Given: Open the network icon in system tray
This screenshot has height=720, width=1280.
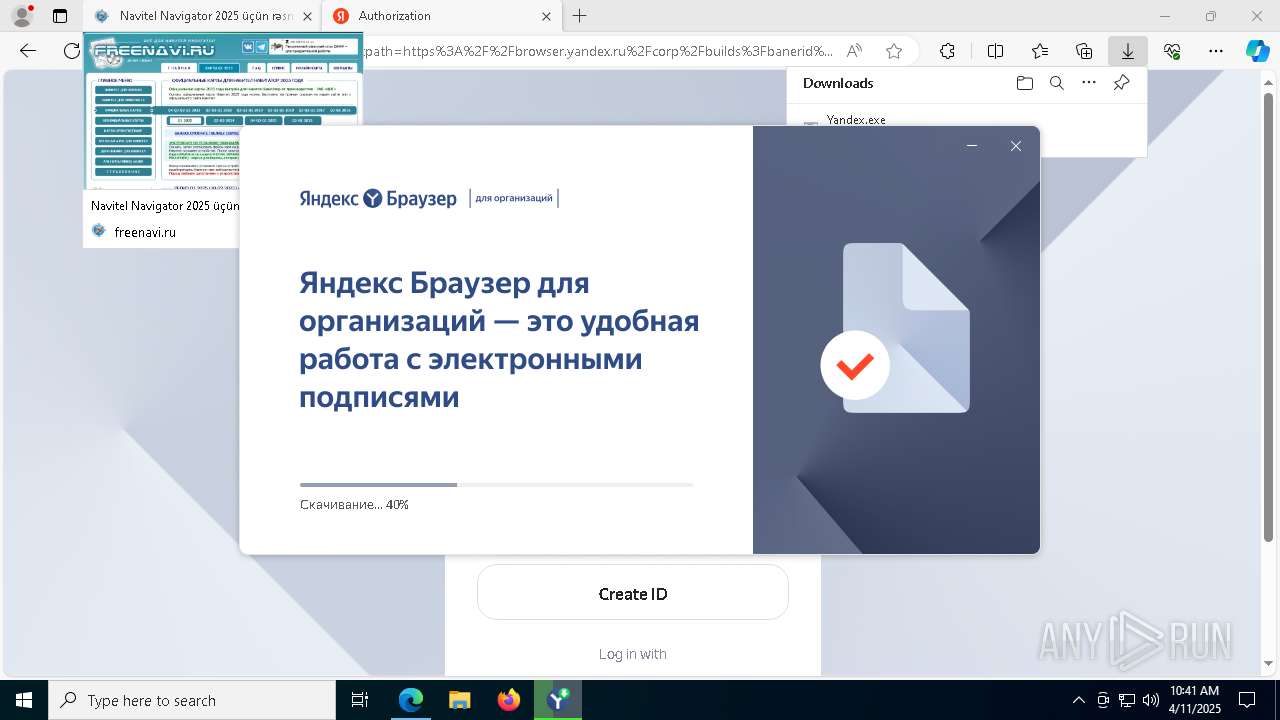Looking at the screenshot, I should point(1127,700).
